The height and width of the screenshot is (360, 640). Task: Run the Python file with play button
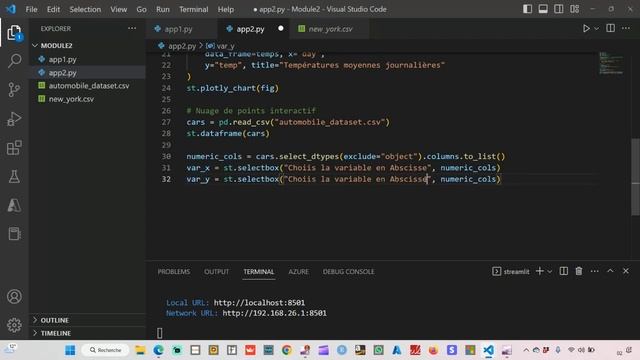pos(586,29)
